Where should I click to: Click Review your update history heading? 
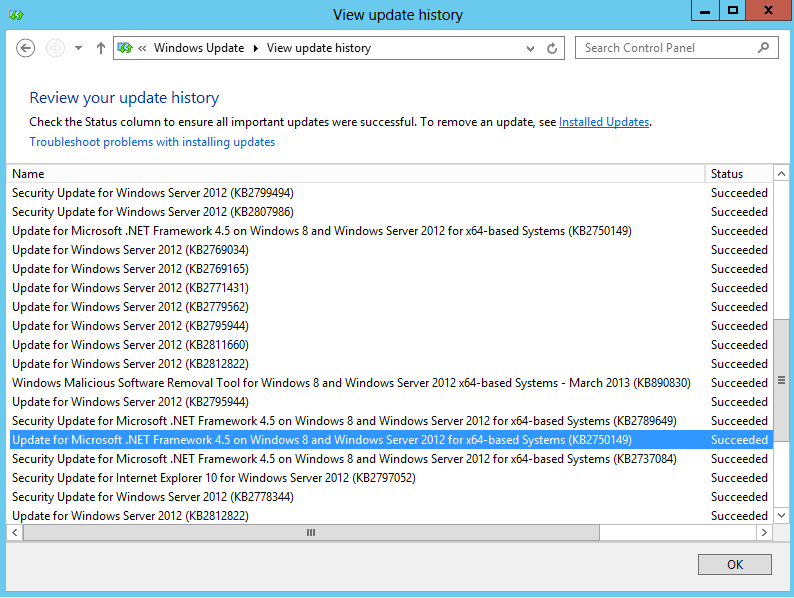pos(124,98)
